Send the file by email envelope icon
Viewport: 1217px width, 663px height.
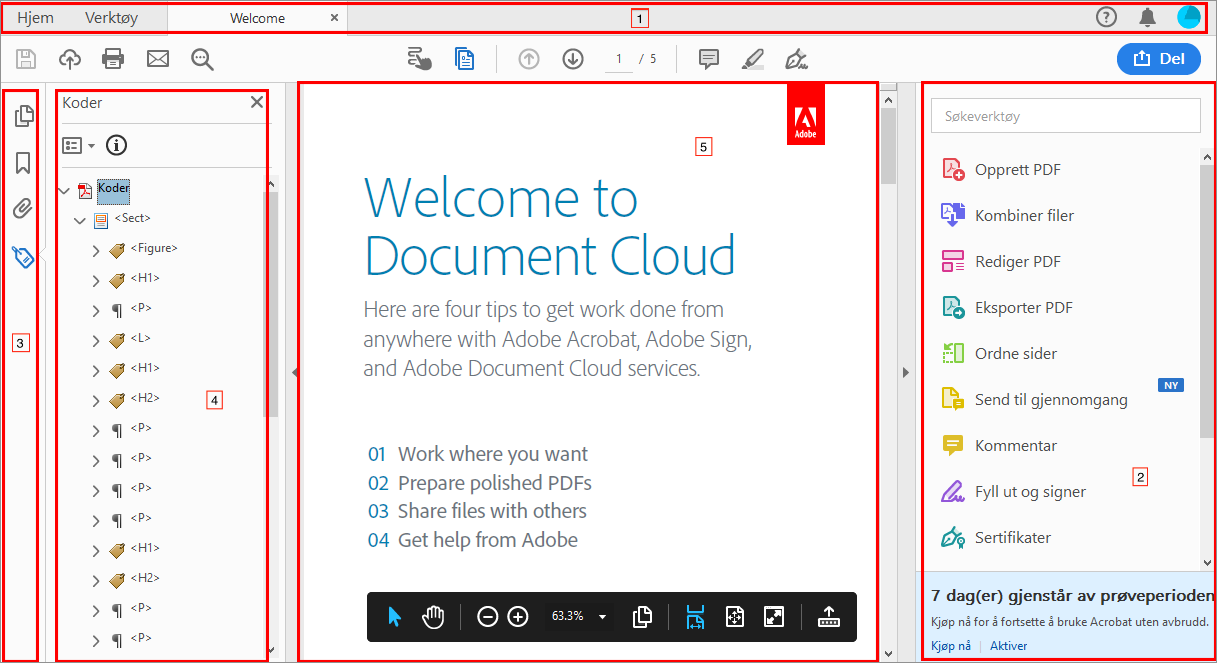[158, 59]
